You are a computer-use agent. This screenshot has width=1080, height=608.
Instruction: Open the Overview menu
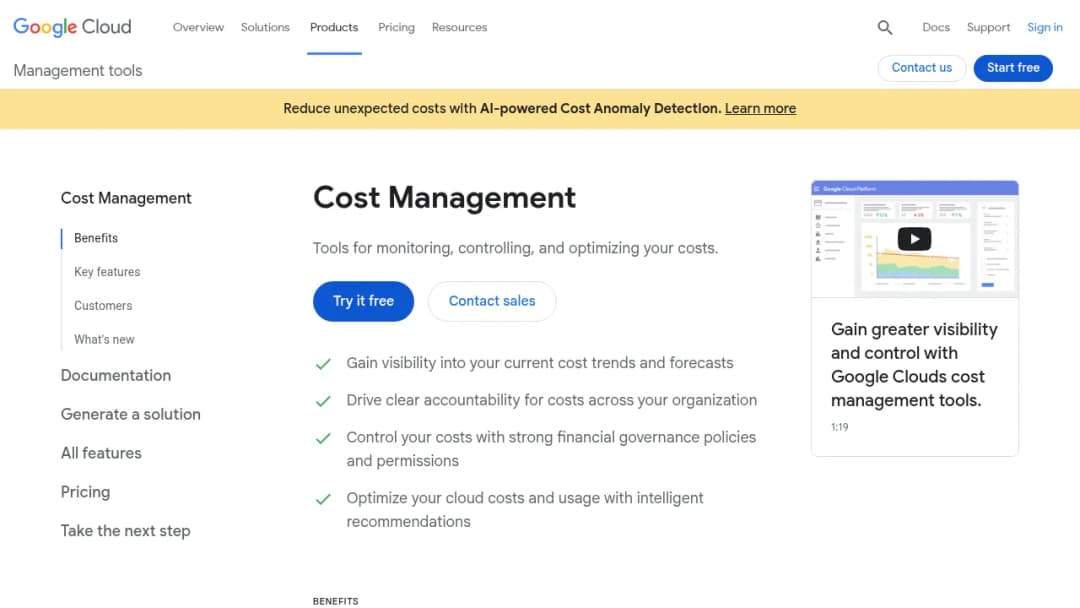pos(198,28)
